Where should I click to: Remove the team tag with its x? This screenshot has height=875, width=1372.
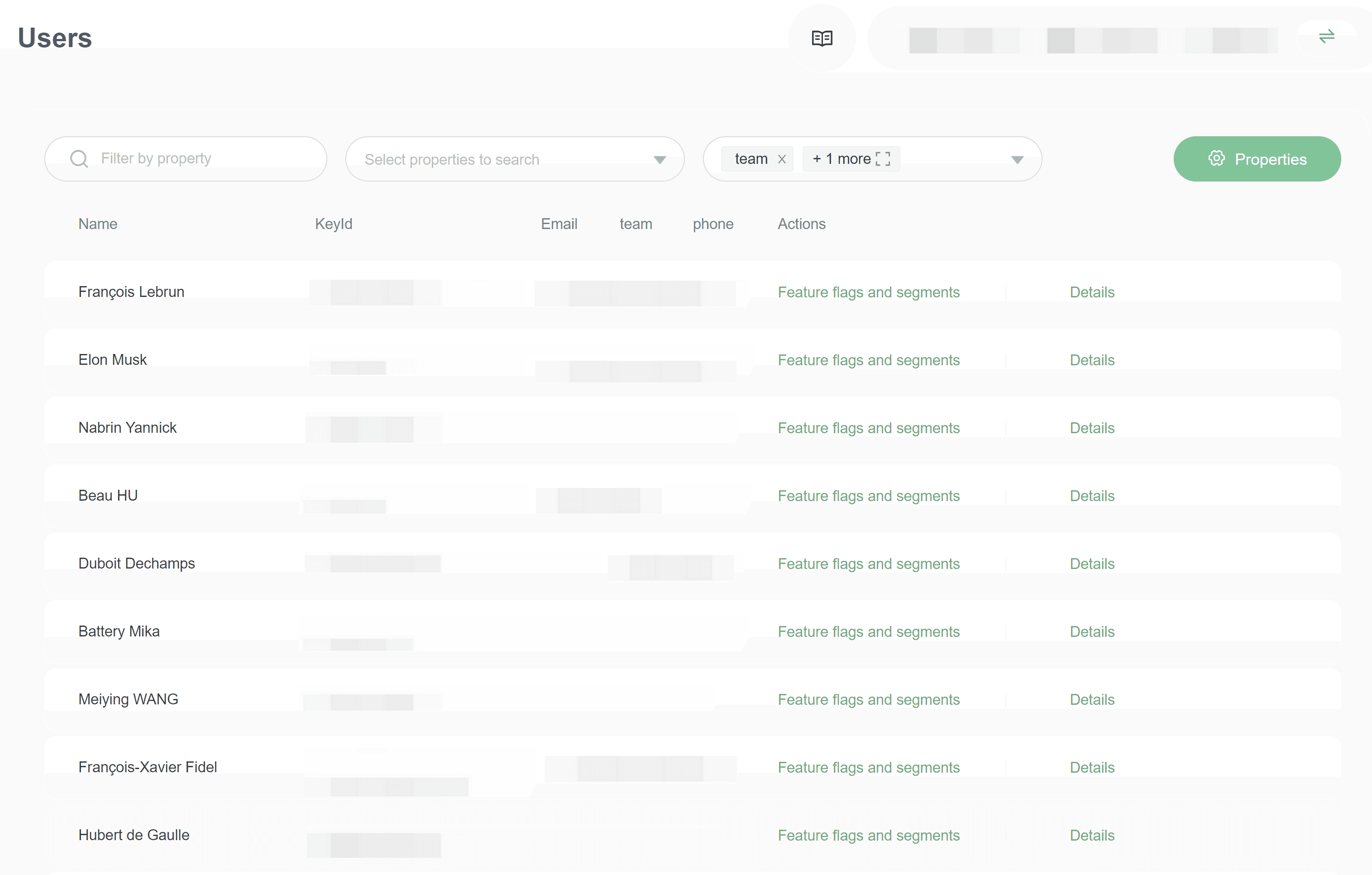coord(782,159)
